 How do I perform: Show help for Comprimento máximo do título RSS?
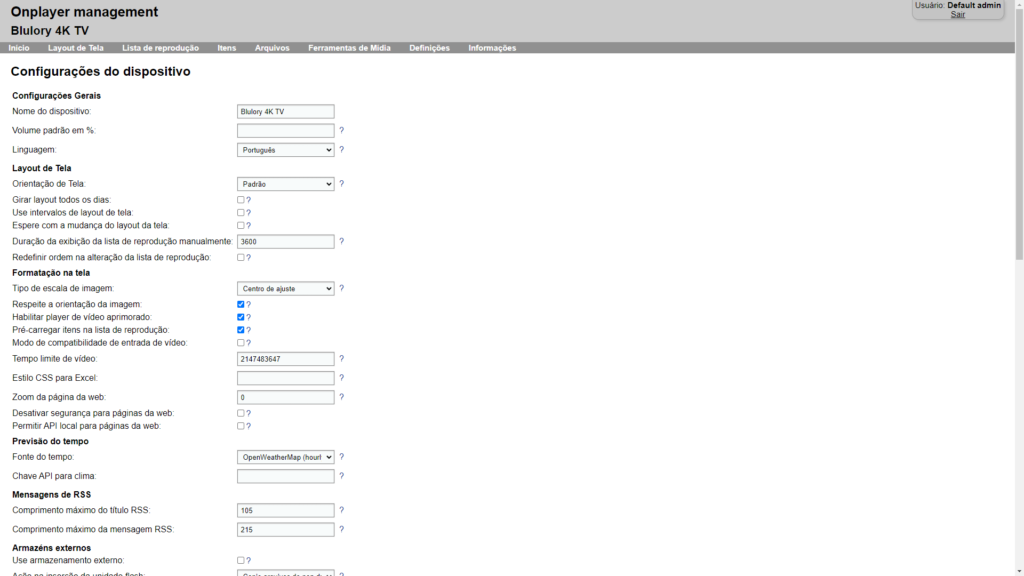pyautogui.click(x=342, y=510)
